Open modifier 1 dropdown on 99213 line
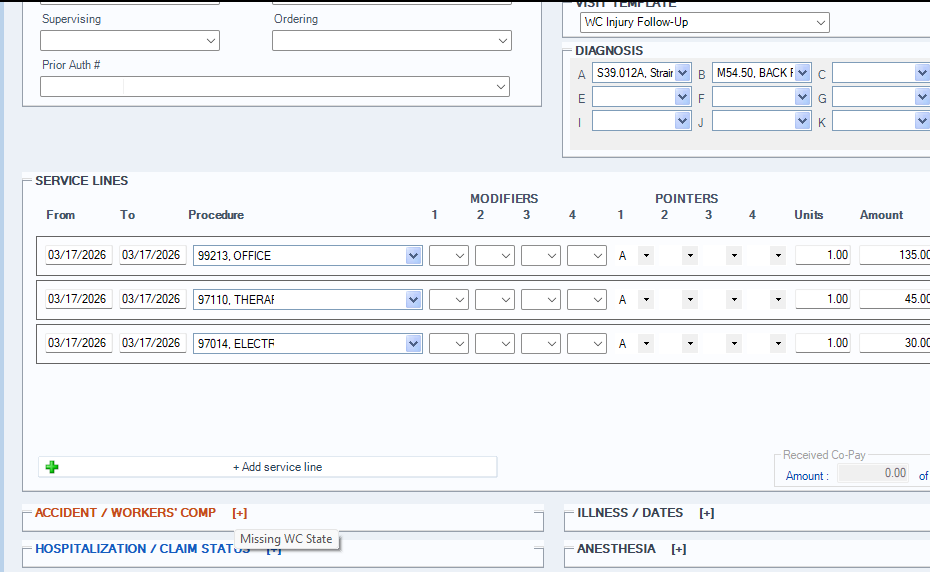This screenshot has width=930, height=572. click(449, 256)
